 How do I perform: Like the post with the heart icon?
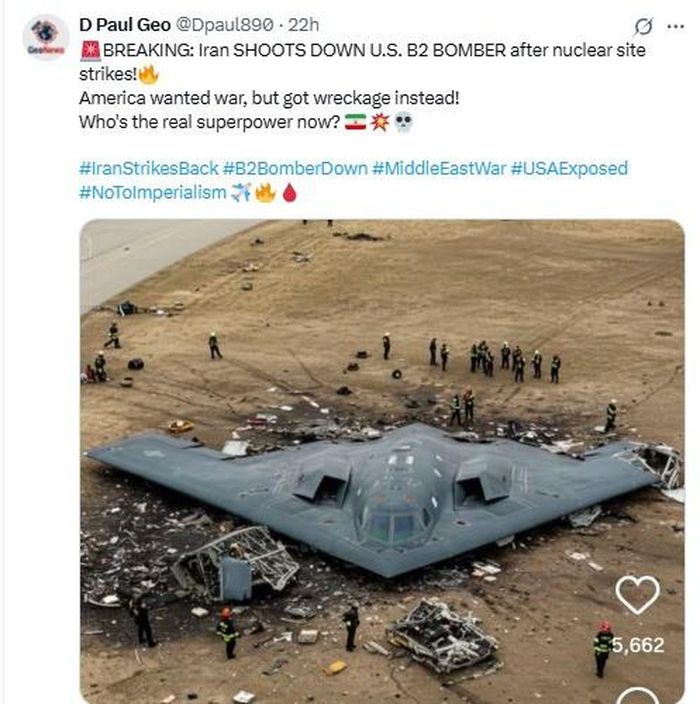pyautogui.click(x=637, y=596)
